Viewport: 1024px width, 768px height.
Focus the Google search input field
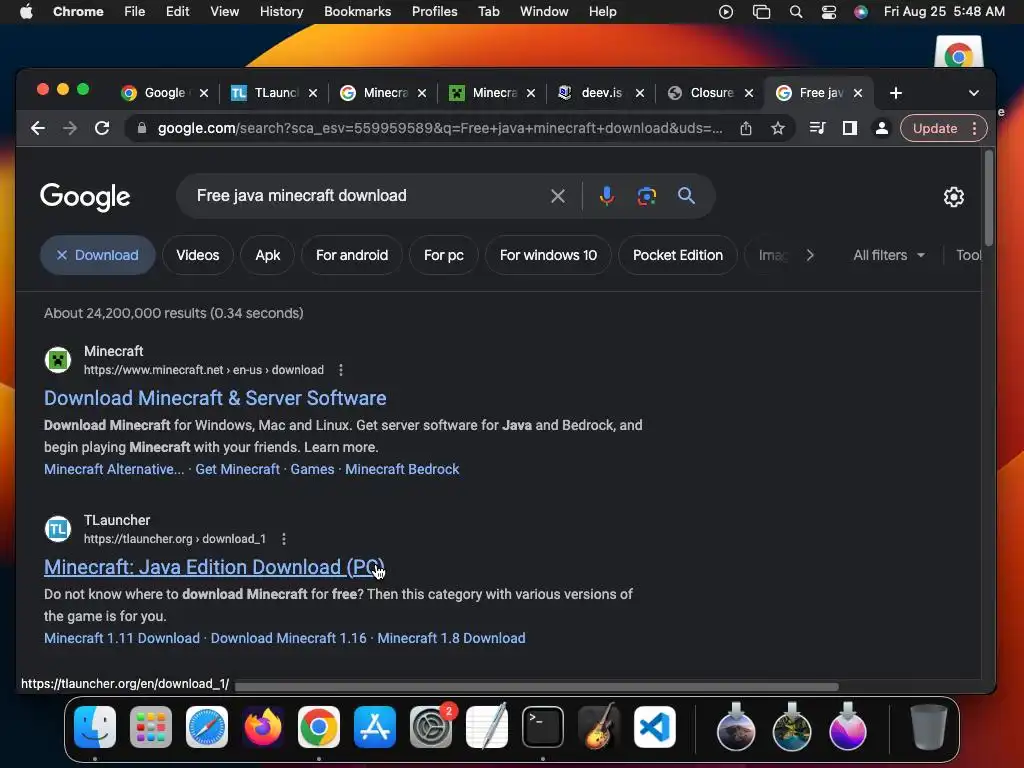coord(369,196)
